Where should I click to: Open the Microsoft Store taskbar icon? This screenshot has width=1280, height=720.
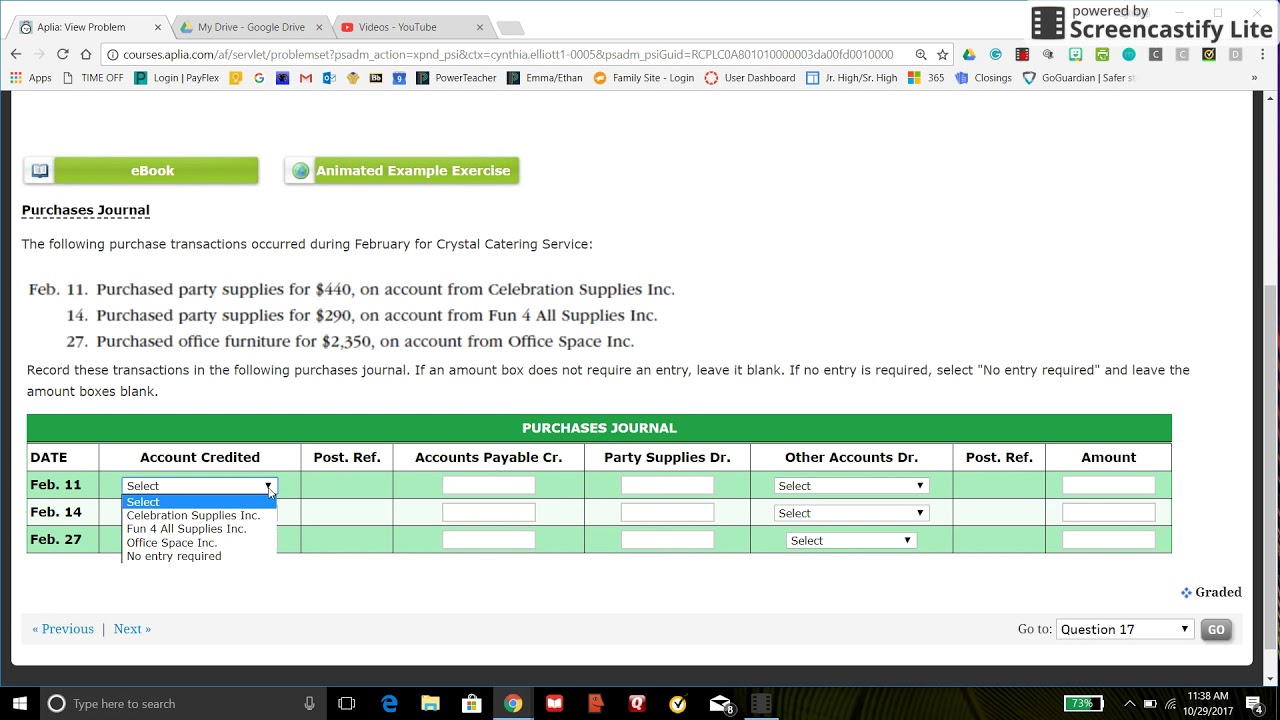click(x=471, y=704)
